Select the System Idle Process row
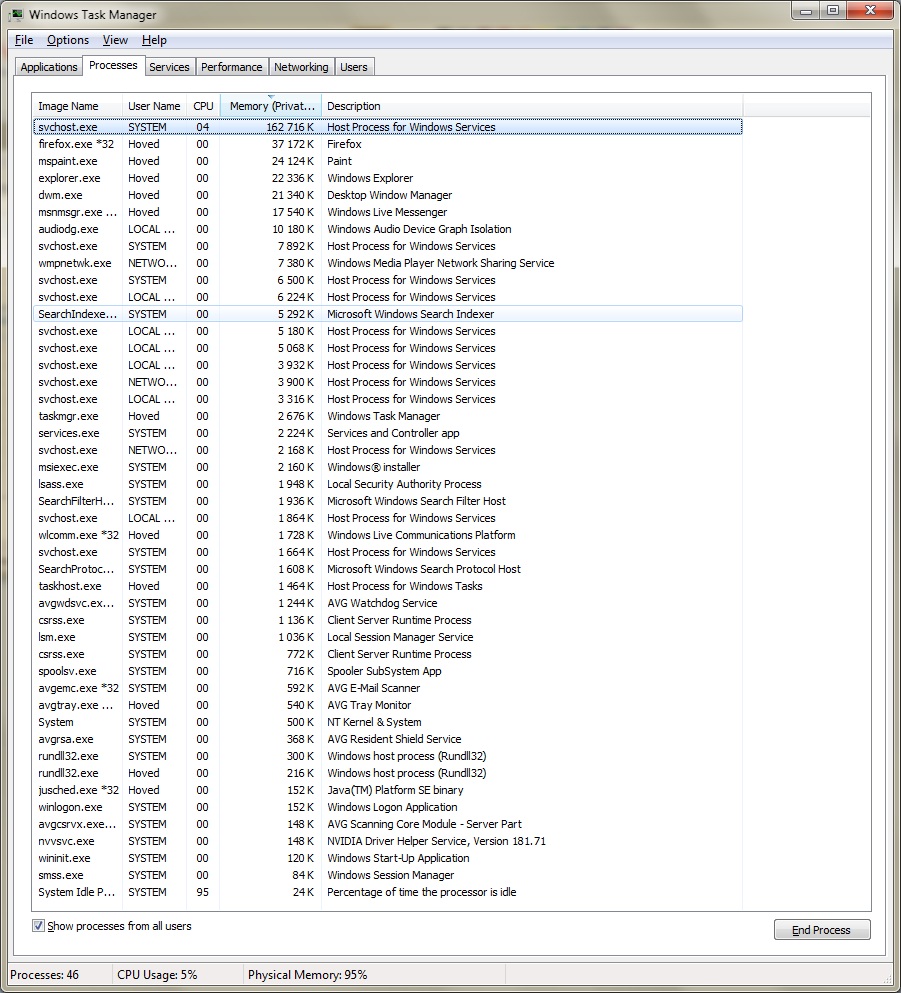This screenshot has height=993, width=901. click(387, 892)
